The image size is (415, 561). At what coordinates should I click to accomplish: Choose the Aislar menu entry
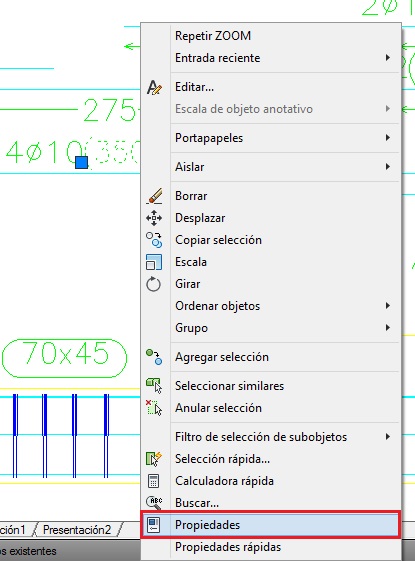pos(270,167)
